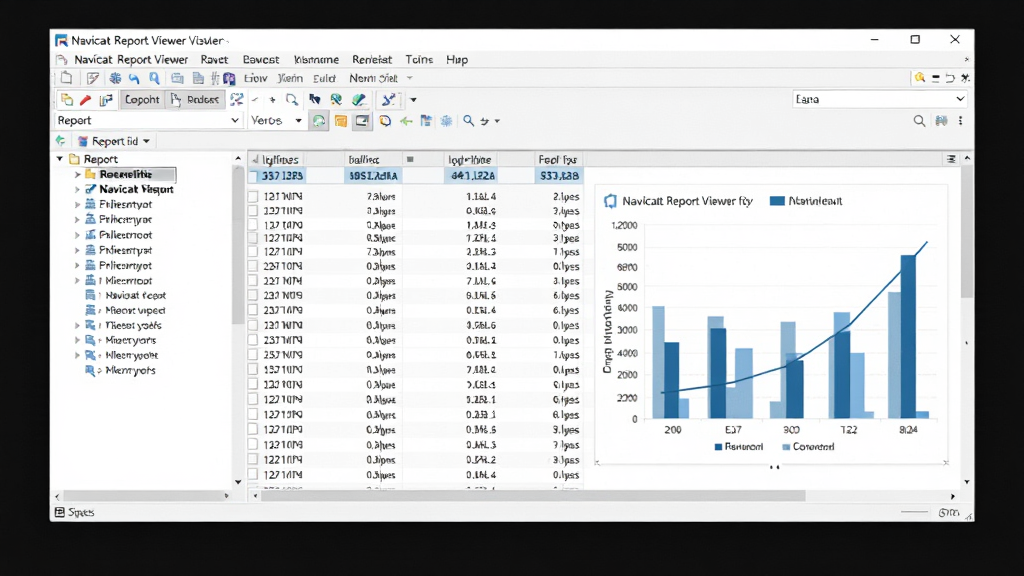Sort by the Ballica column header
The image size is (1024, 576).
(x=364, y=159)
